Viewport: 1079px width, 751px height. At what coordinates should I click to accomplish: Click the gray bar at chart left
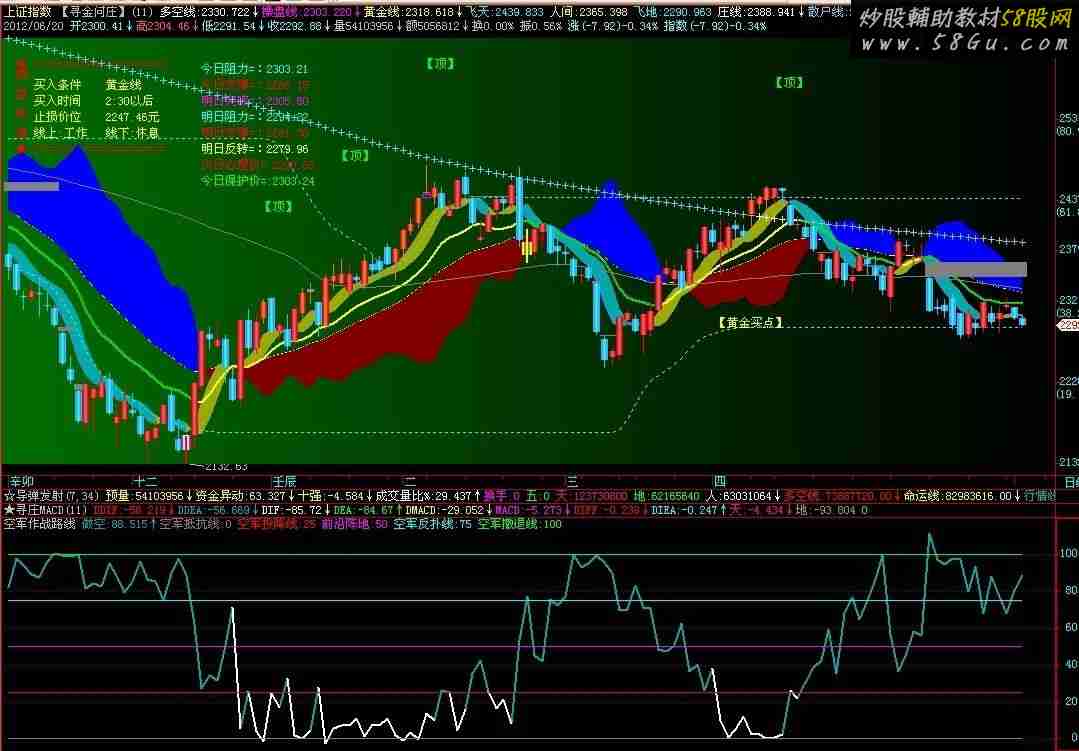31,187
